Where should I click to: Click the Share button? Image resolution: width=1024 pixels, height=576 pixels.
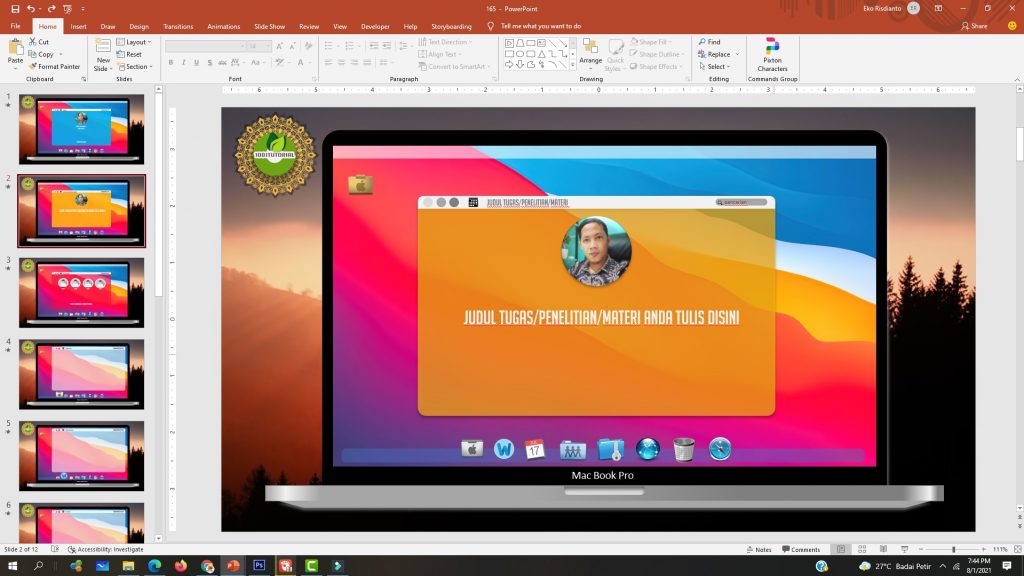(974, 26)
